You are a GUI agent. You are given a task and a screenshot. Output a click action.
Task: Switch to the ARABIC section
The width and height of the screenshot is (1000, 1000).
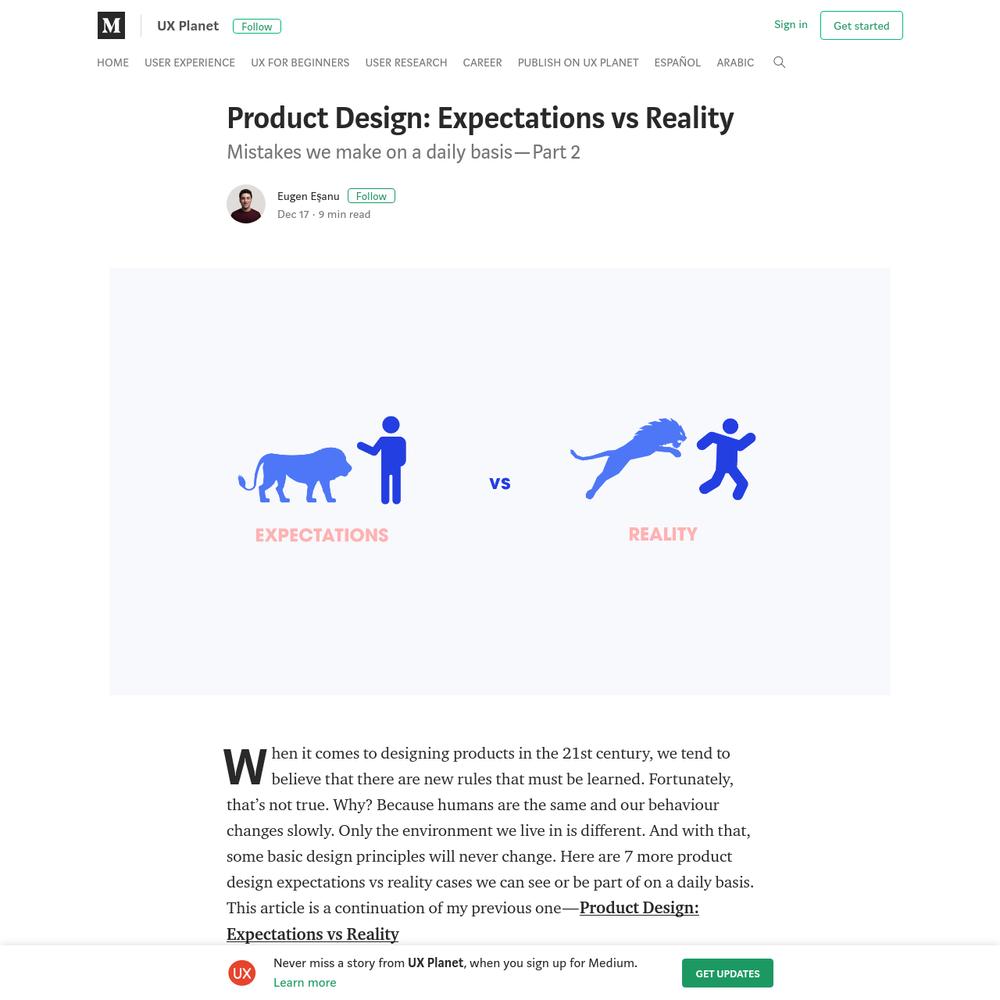coord(735,62)
